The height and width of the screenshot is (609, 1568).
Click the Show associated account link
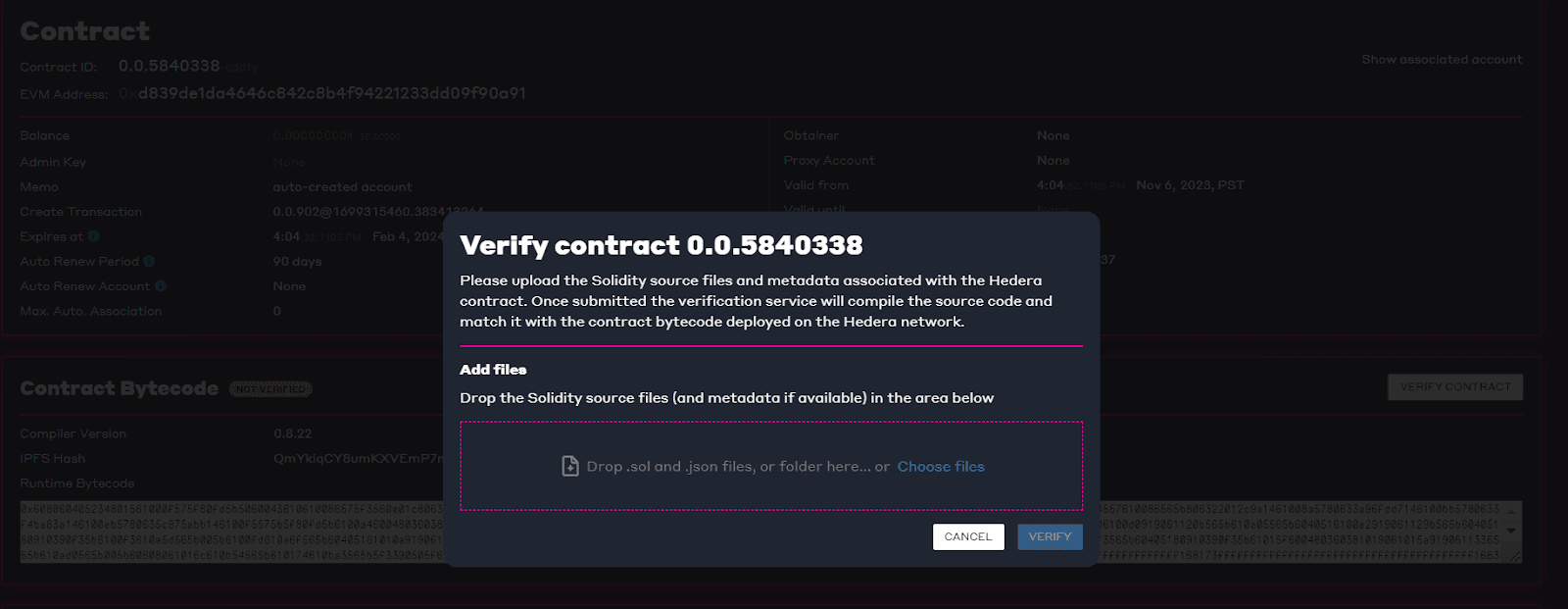pos(1441,60)
